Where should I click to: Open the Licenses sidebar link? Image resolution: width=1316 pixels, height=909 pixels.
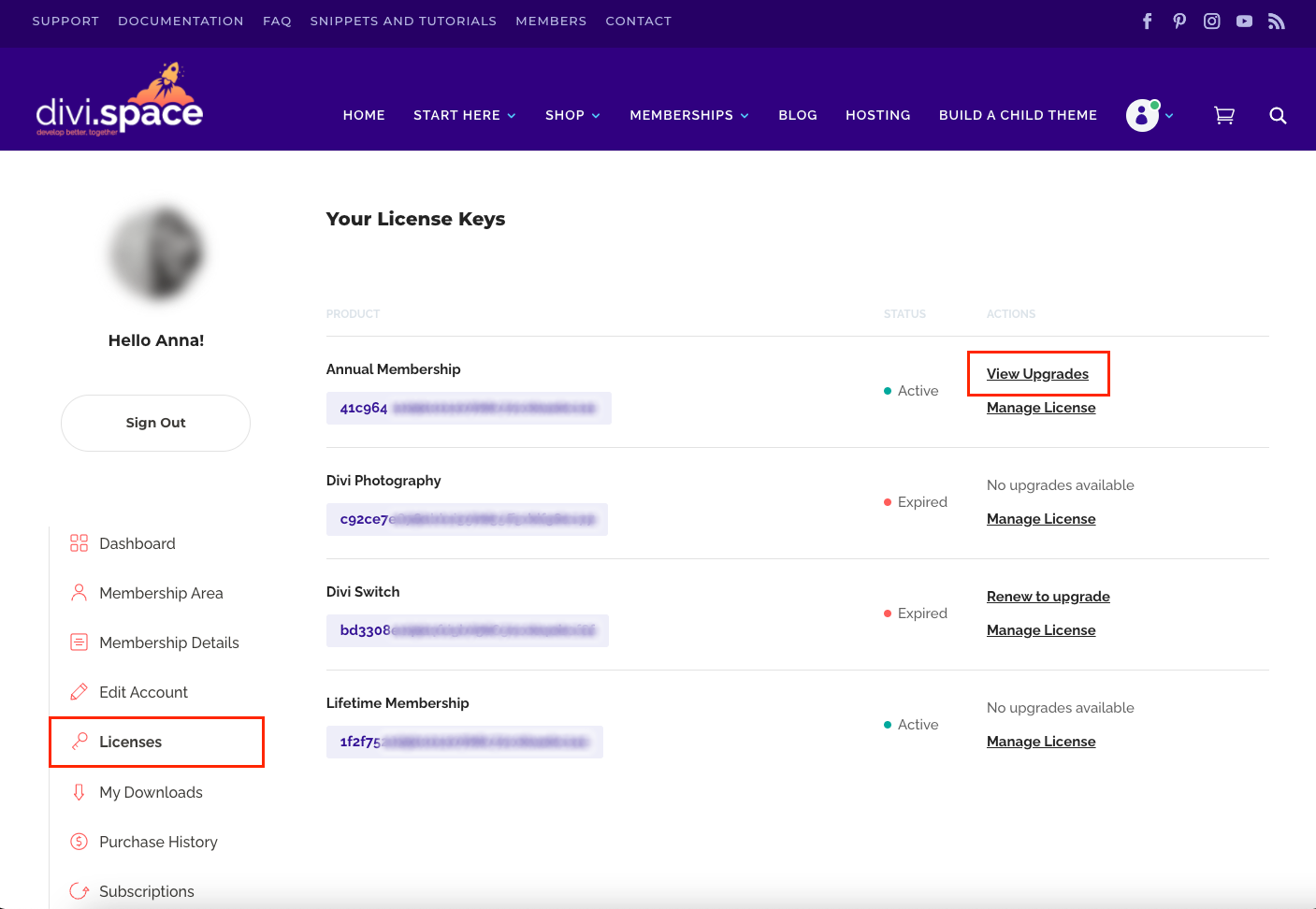click(130, 742)
